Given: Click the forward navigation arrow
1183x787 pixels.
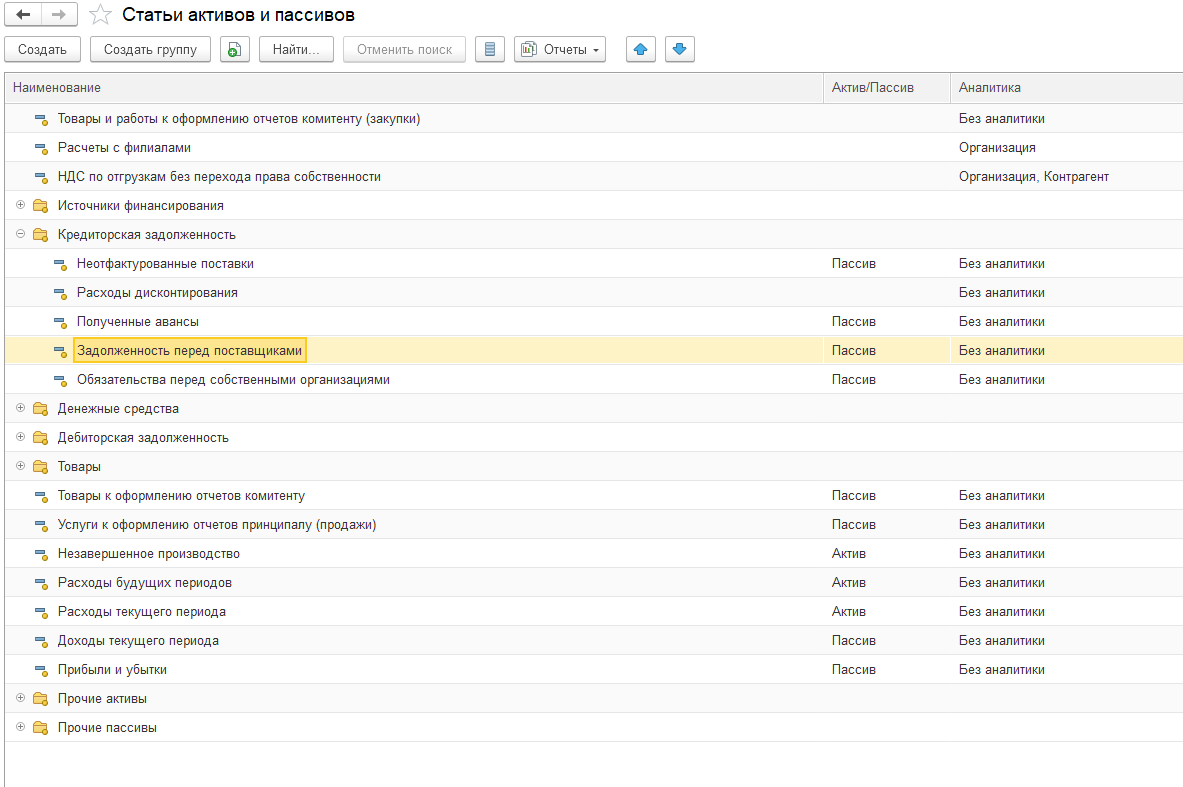Looking at the screenshot, I should [58, 15].
